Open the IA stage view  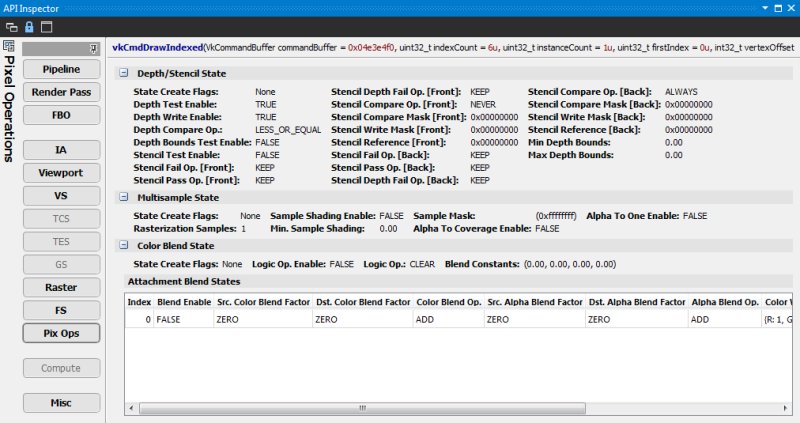pos(61,150)
